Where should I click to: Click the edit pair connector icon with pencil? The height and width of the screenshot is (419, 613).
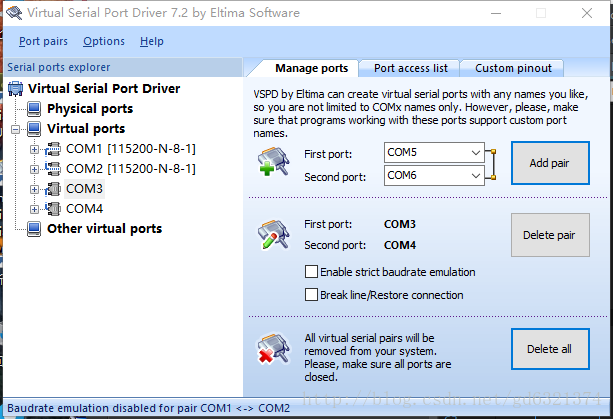coord(274,235)
